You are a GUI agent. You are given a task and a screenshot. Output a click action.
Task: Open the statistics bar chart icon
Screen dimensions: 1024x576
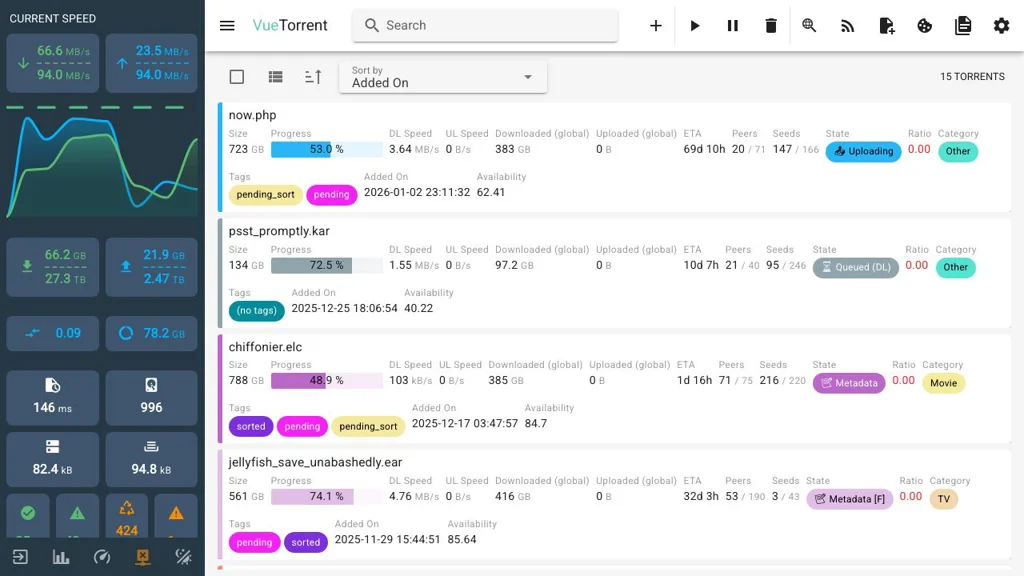pos(61,557)
